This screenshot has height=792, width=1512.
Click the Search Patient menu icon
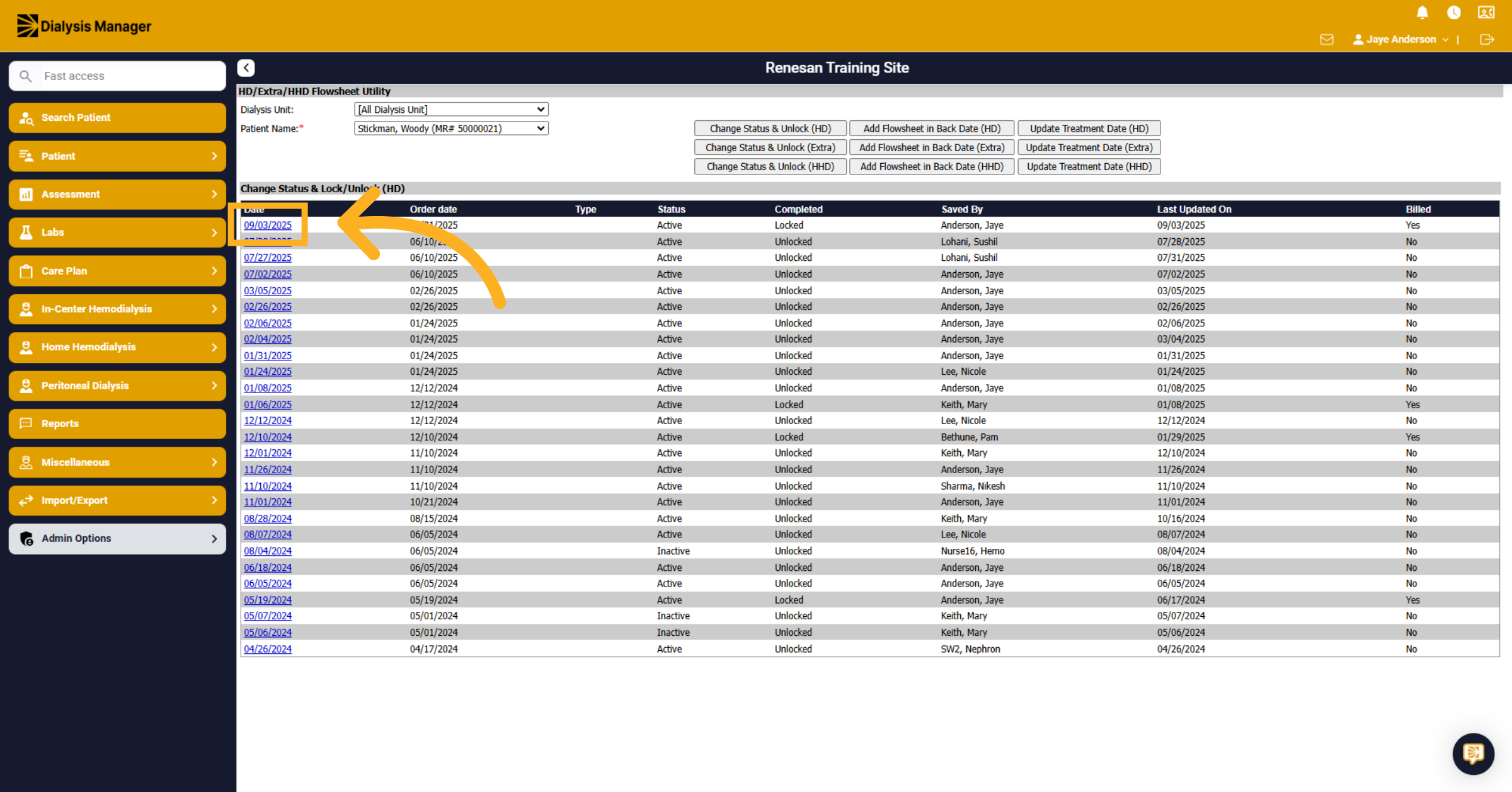pos(26,118)
